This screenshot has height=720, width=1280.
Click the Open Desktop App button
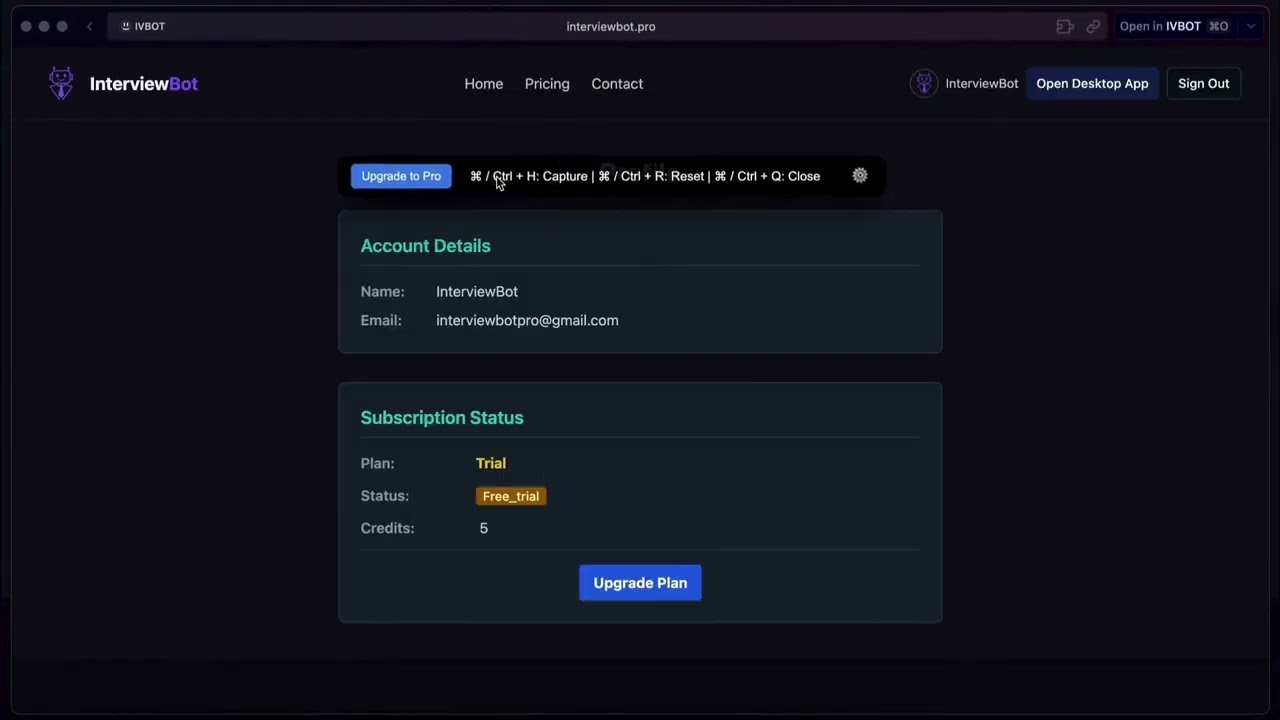coord(1092,84)
